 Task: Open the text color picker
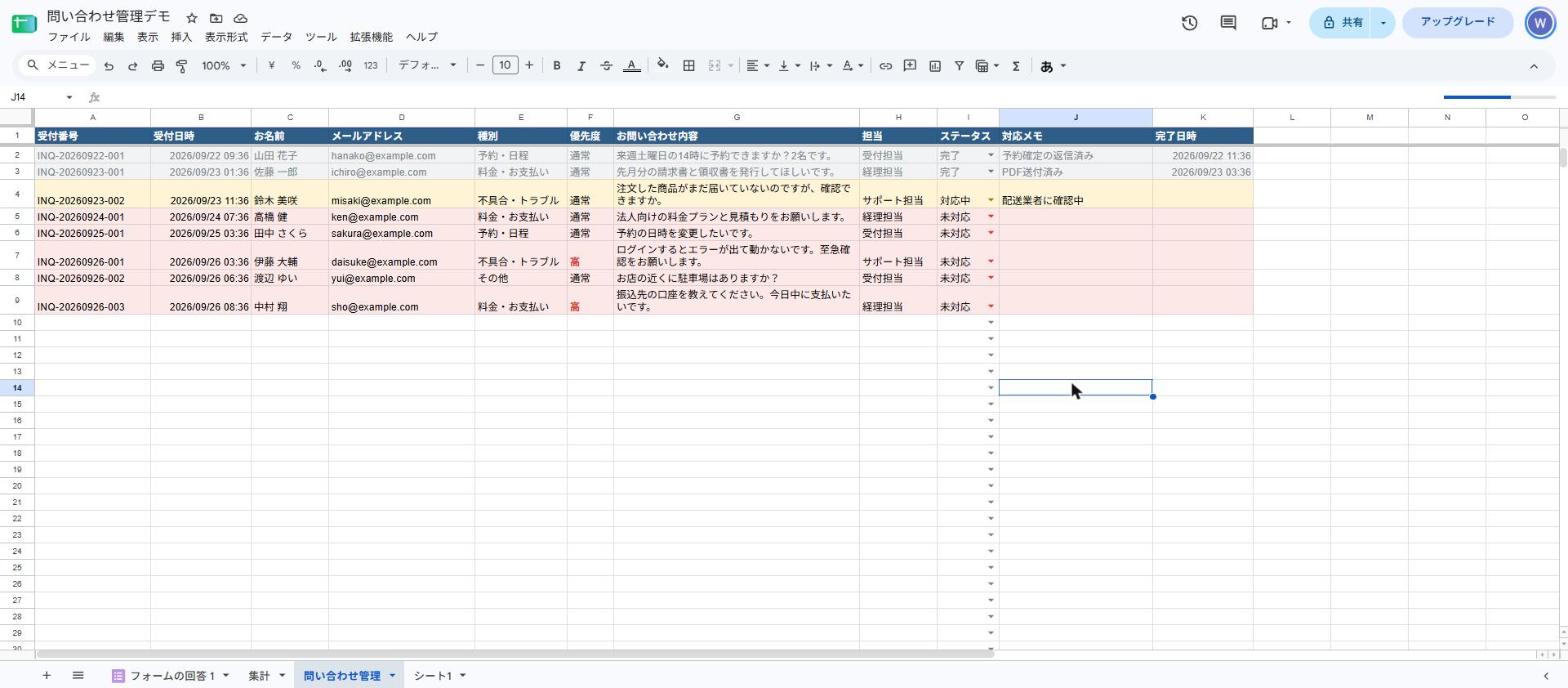click(631, 66)
